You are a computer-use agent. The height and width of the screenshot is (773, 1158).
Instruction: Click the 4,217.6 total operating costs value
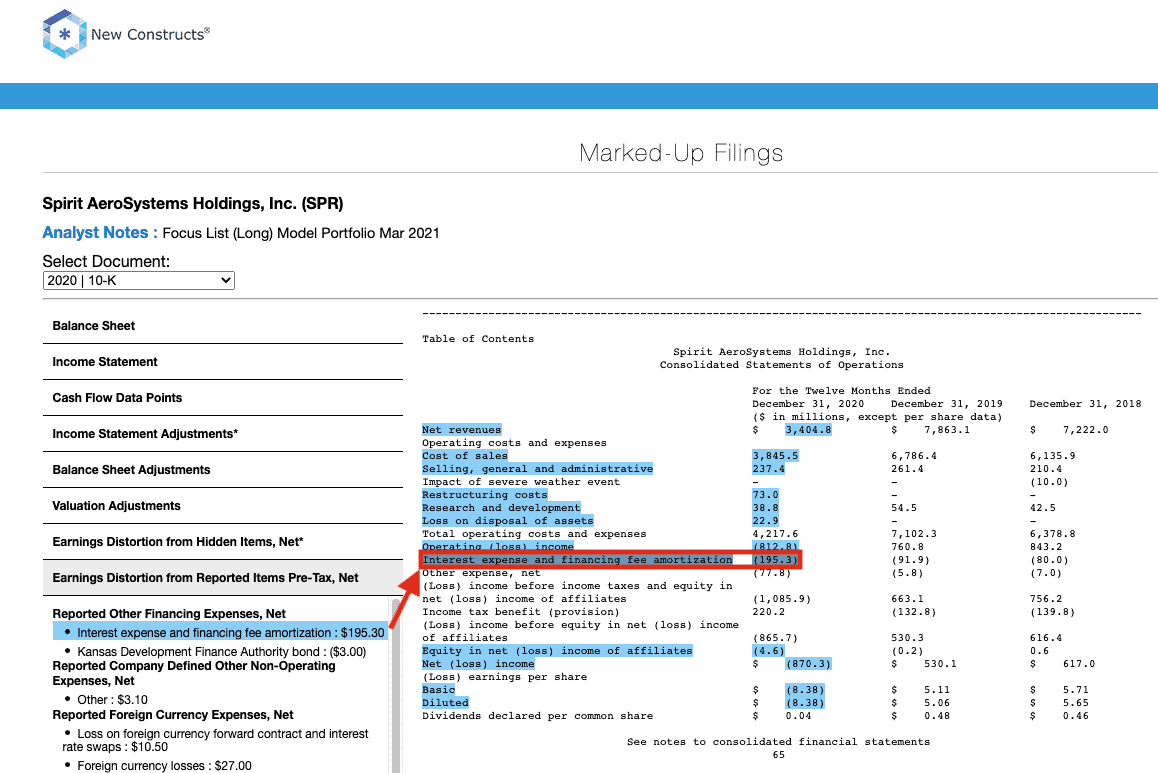coord(775,534)
